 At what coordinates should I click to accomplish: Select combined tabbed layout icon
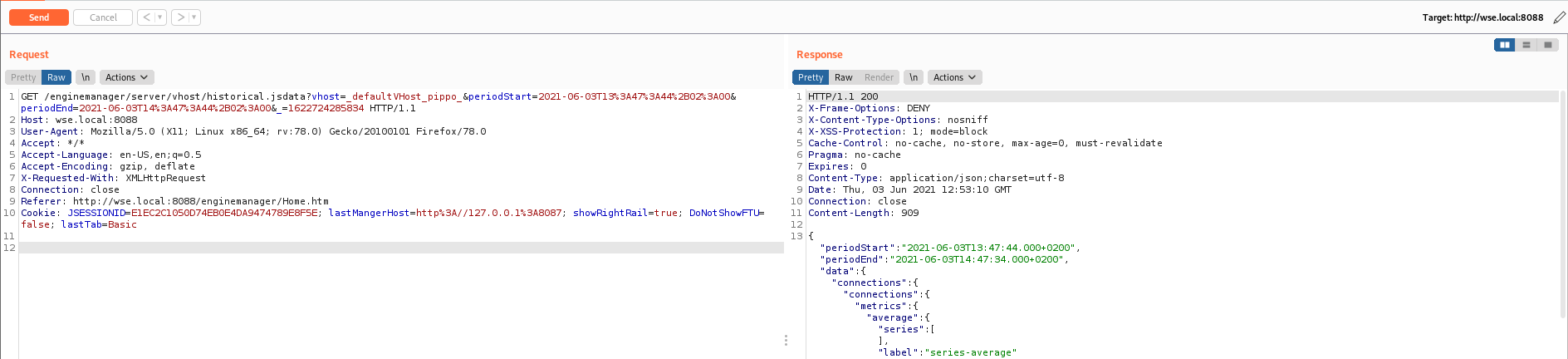point(1547,45)
